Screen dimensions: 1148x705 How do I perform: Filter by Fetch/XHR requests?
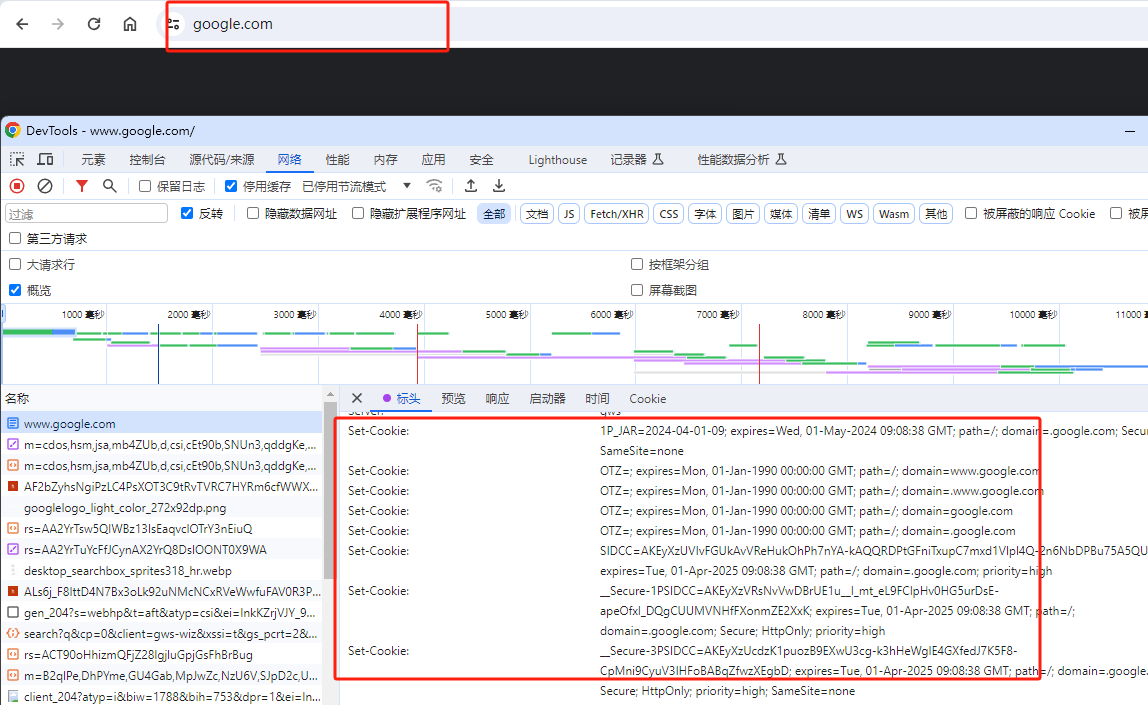click(x=616, y=214)
